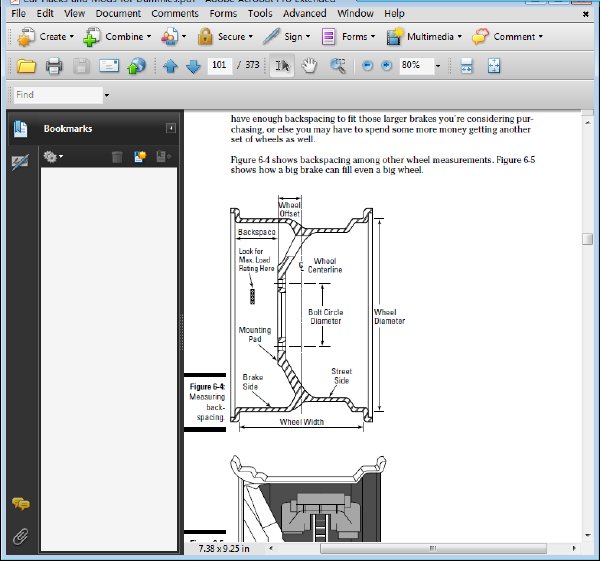
Task: Click the Backspace label in diagram
Action: coord(256,232)
